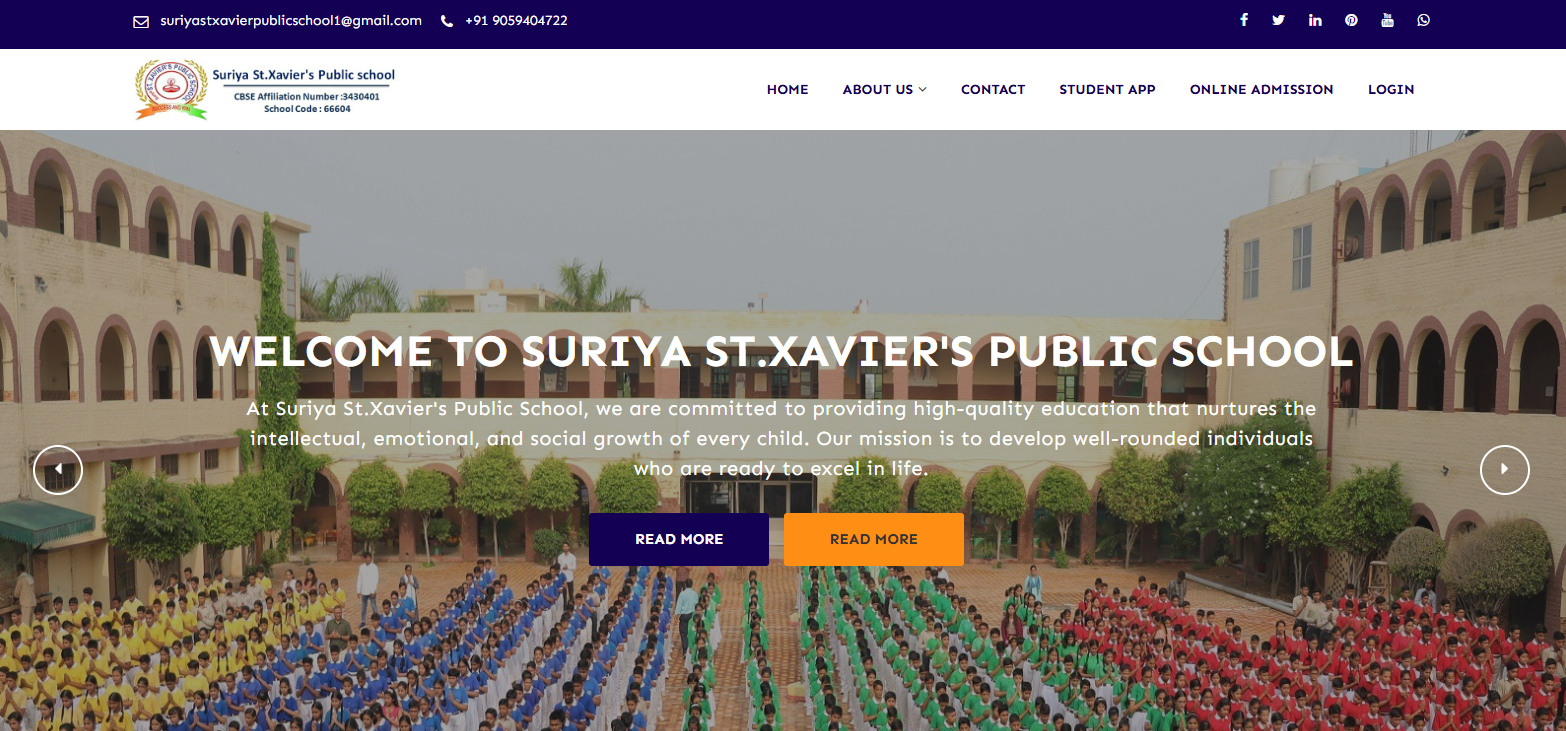Expand the About Us dropdown menu

tap(884, 90)
